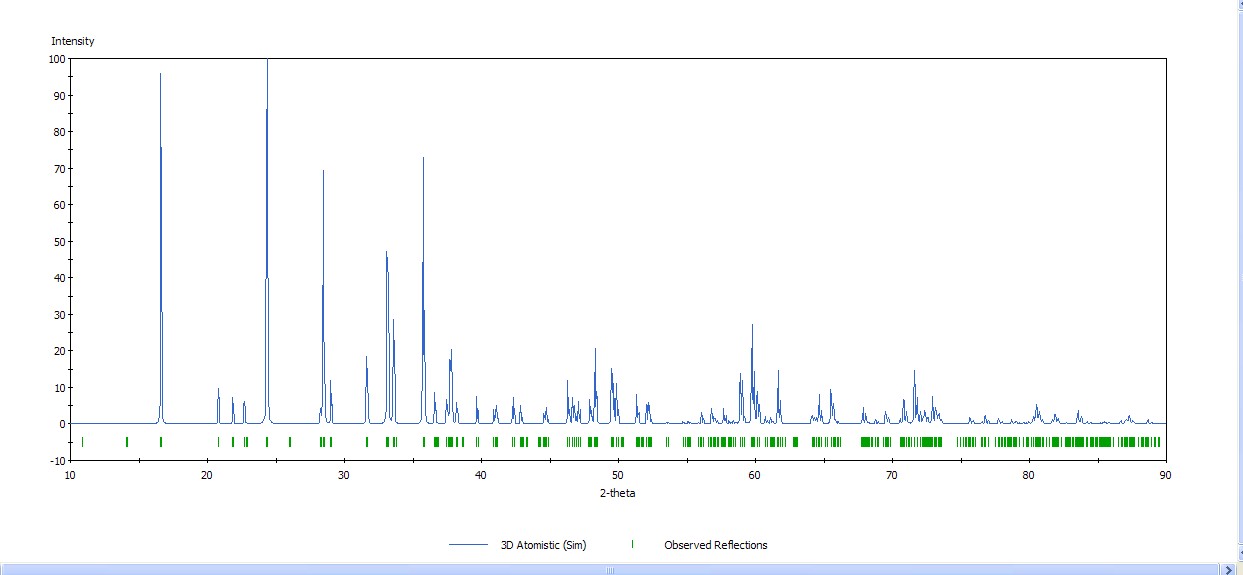This screenshot has height=575, width=1243.
Task: Click the scrollbar's right arrow button
Action: 1226,569
